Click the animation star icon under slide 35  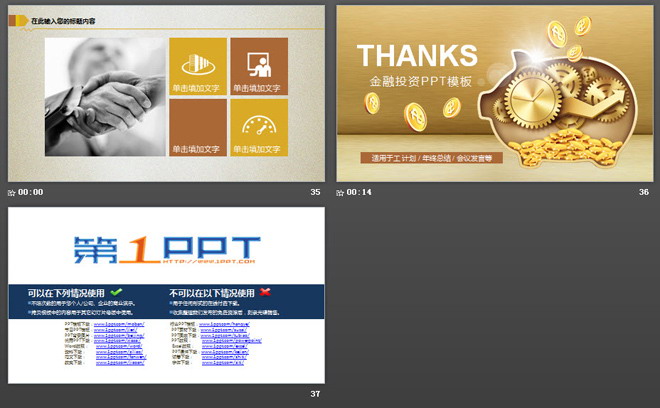click(12, 192)
